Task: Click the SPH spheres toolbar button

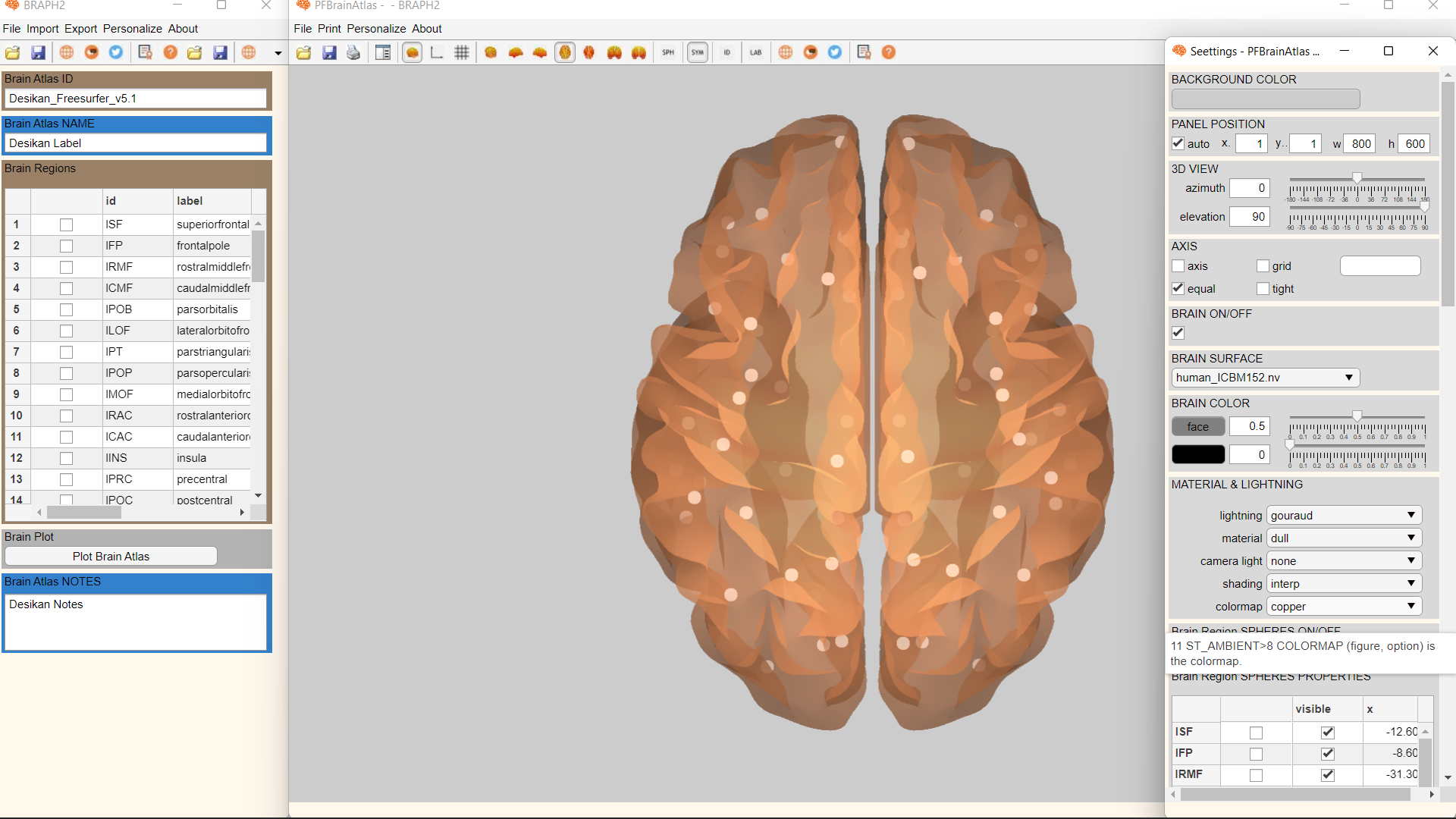Action: coord(667,52)
